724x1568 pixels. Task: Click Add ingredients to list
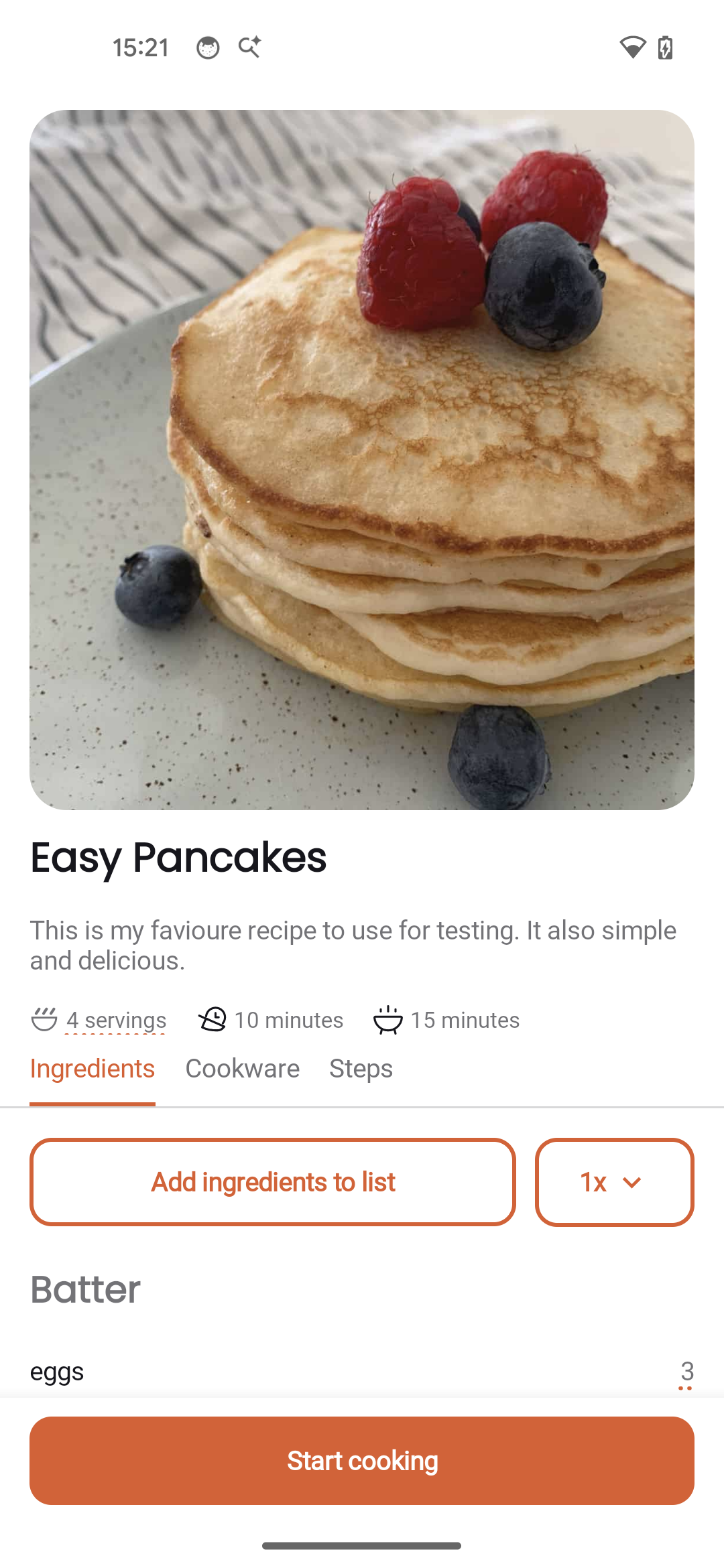click(x=272, y=1181)
